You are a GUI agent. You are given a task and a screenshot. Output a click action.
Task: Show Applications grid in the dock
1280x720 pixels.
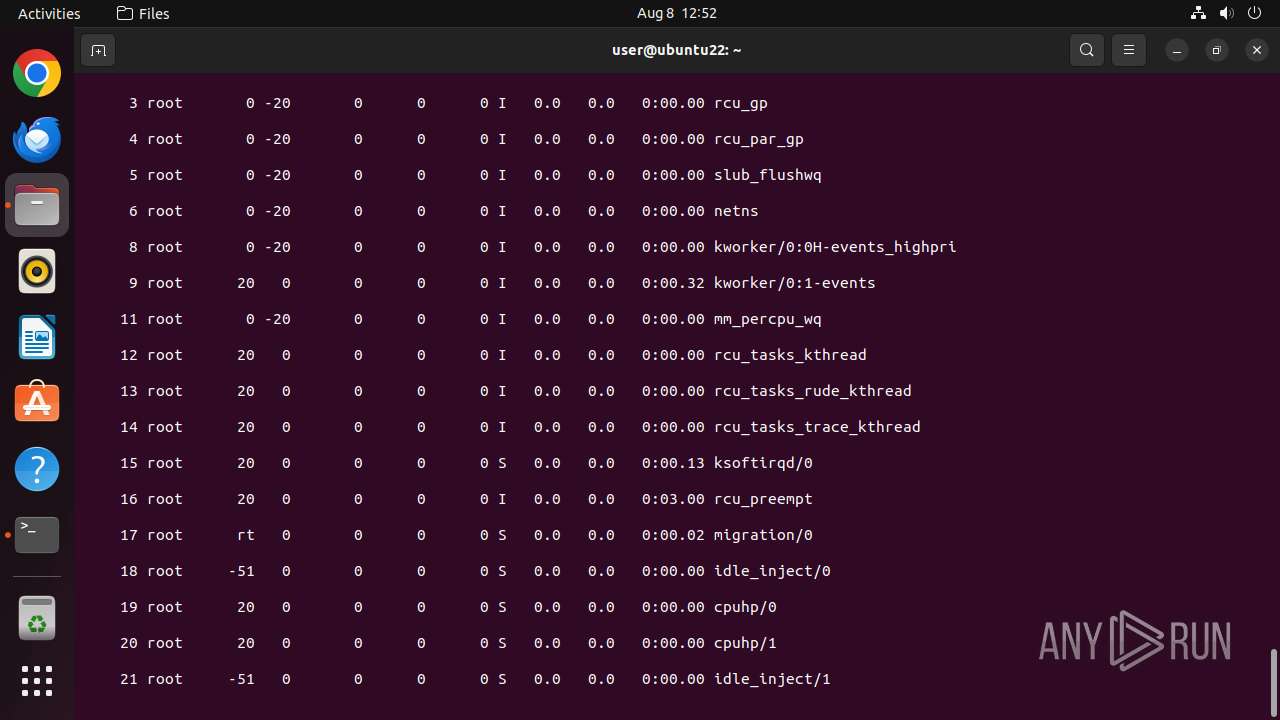[37, 681]
